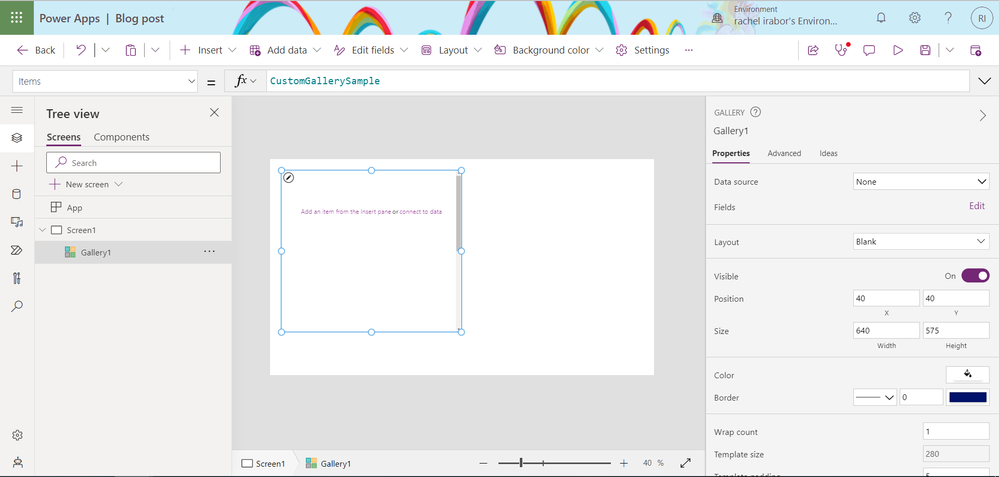The image size is (999, 477).
Task: Switch to the Ideas tab
Action: (828, 153)
